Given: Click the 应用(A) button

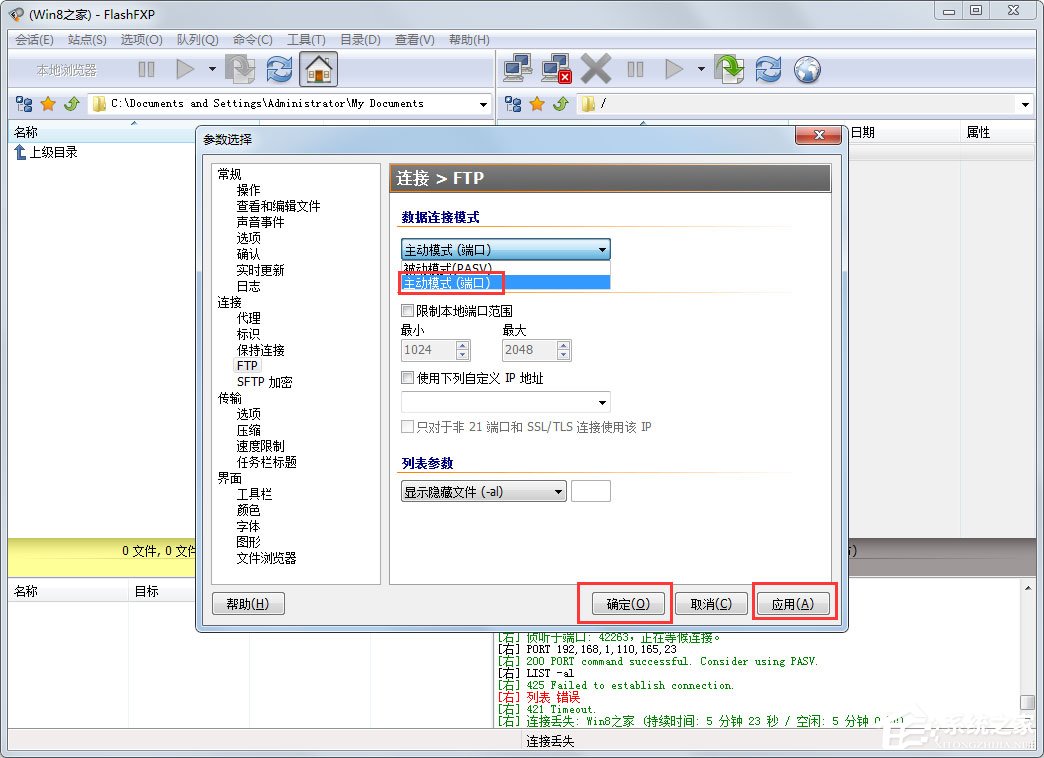Looking at the screenshot, I should 795,602.
